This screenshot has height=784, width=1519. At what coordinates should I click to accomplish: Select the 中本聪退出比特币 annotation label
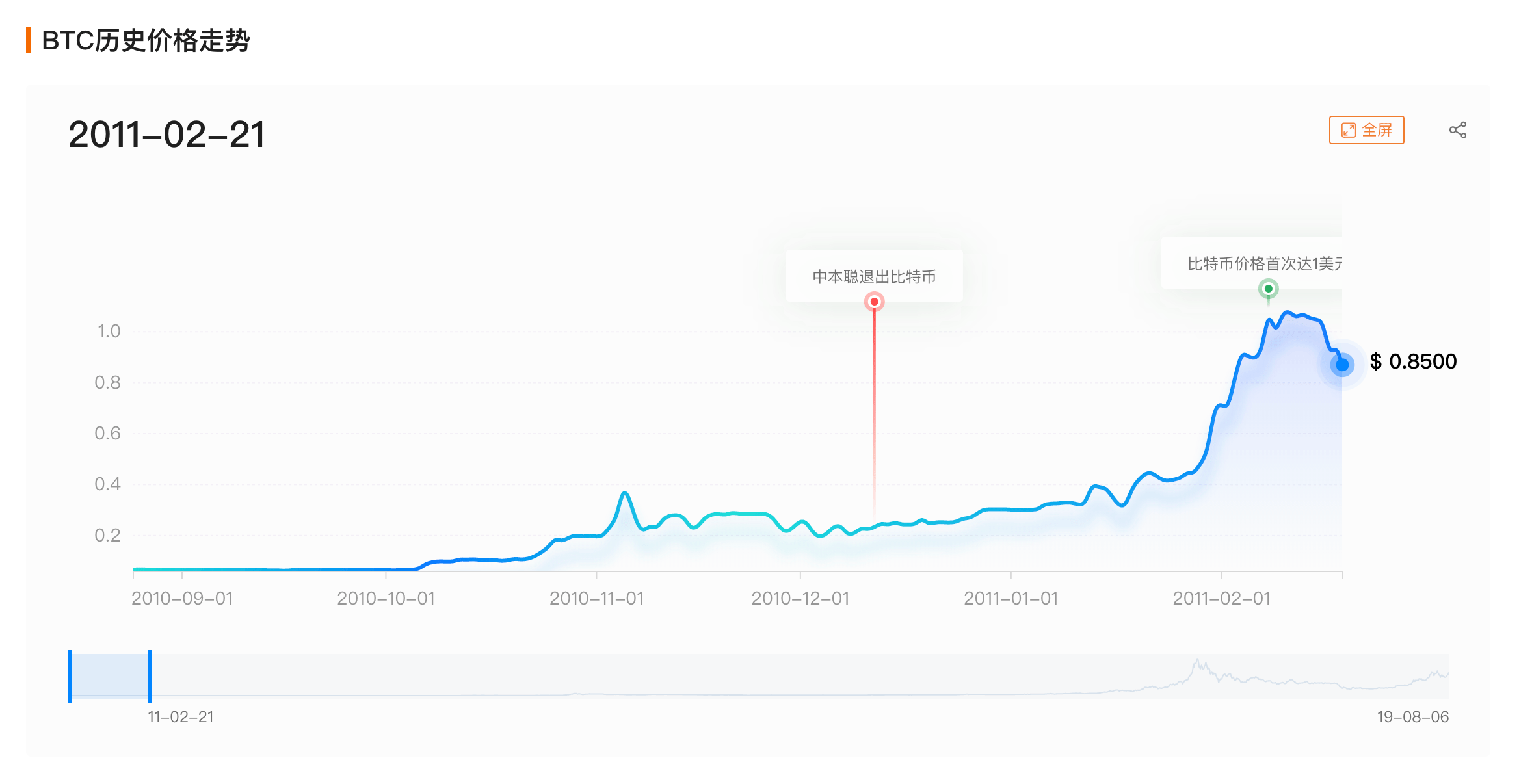874,276
